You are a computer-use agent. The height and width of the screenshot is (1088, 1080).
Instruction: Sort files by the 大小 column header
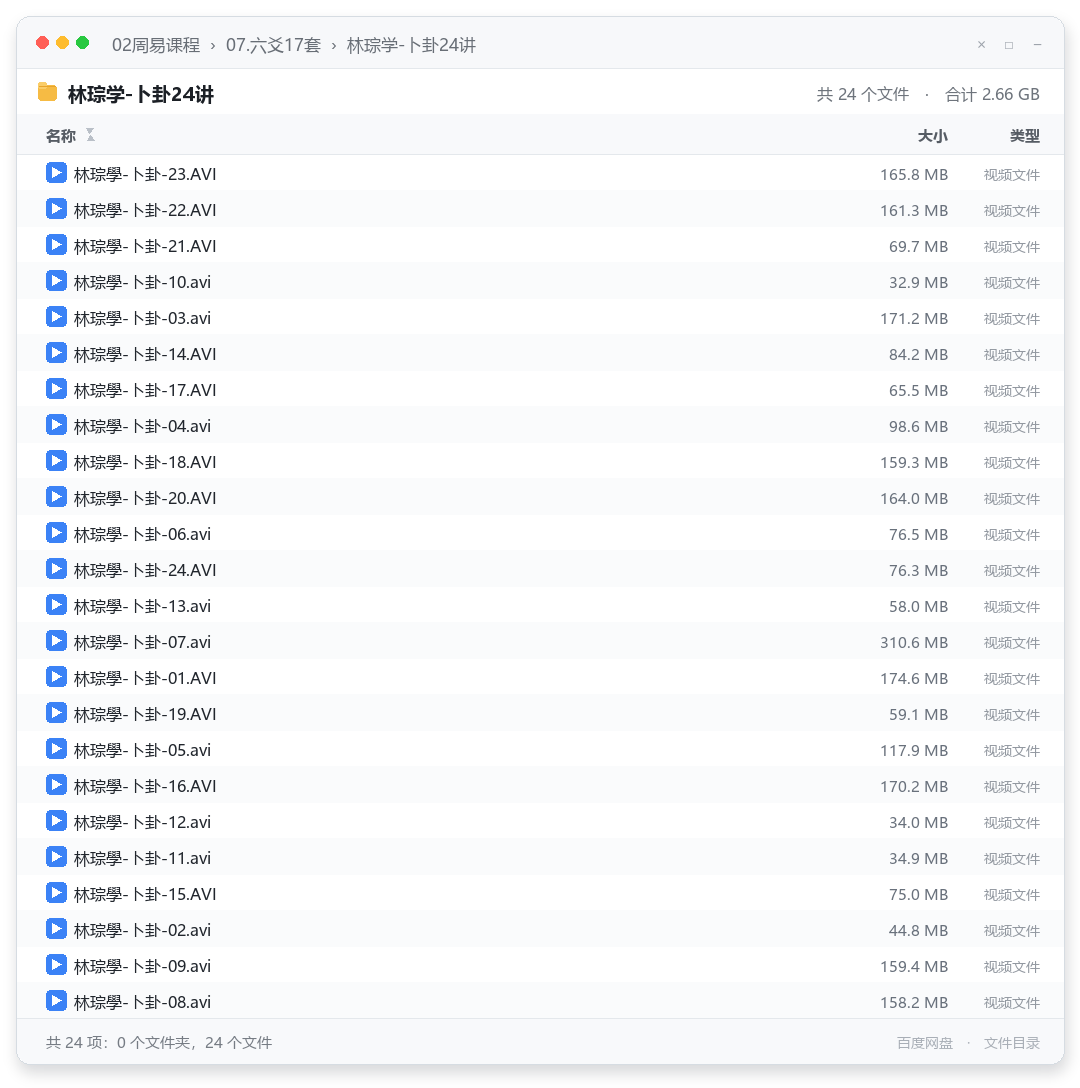pos(932,136)
